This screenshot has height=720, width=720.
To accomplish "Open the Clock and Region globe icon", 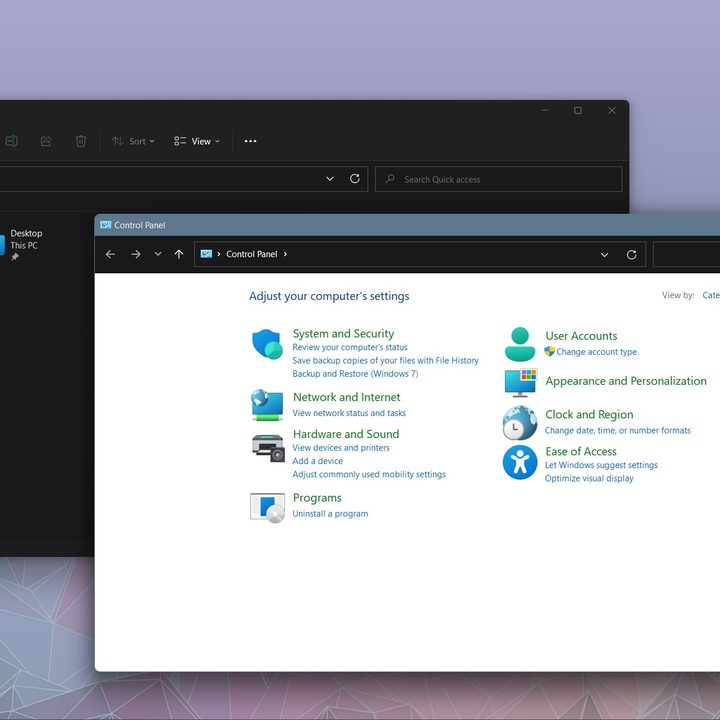I will click(x=520, y=423).
